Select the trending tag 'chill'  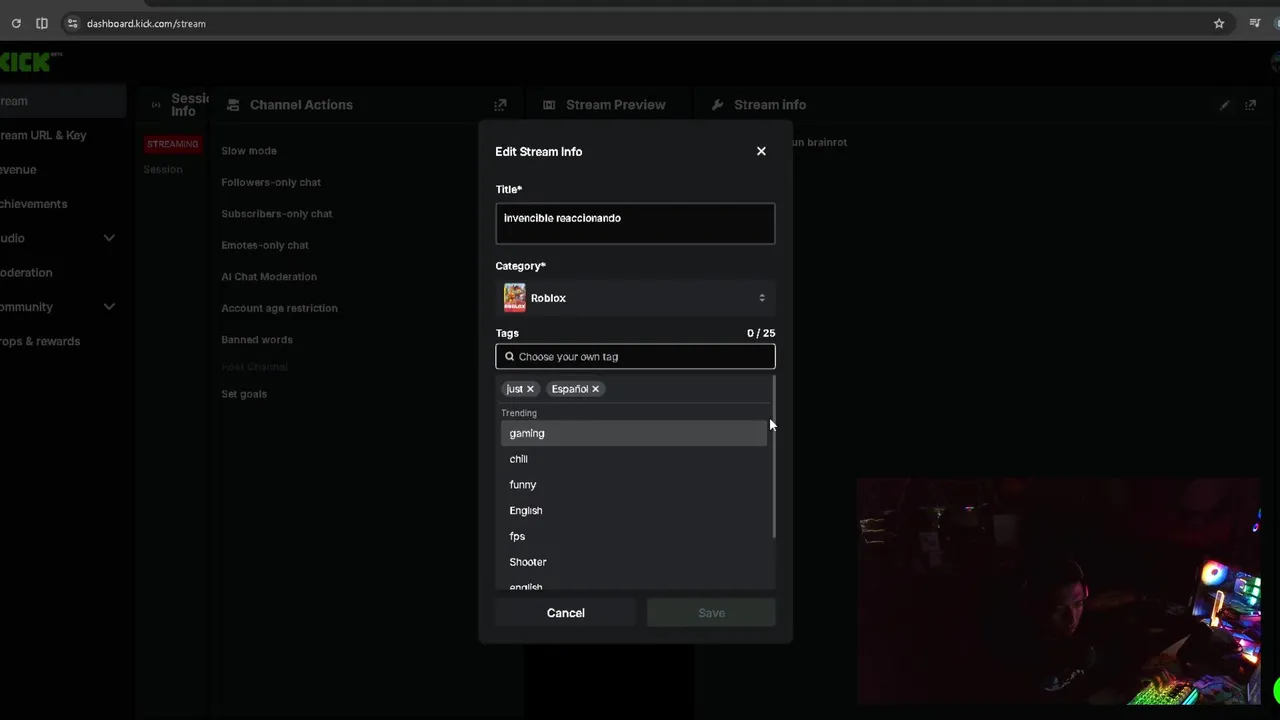pyautogui.click(x=634, y=459)
